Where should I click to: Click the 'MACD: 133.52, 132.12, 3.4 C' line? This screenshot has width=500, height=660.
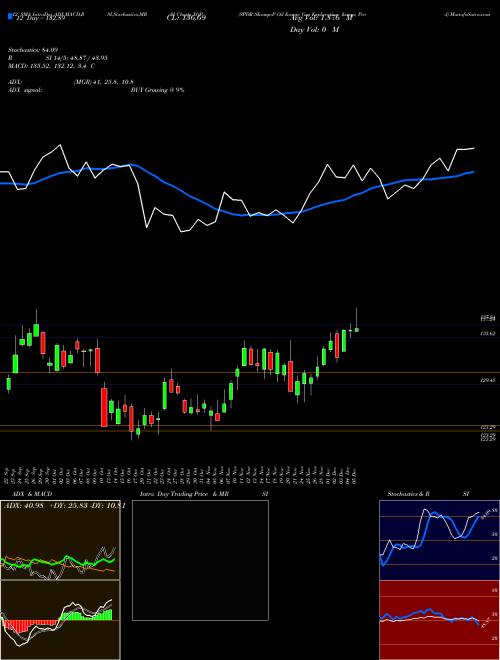coord(51,66)
